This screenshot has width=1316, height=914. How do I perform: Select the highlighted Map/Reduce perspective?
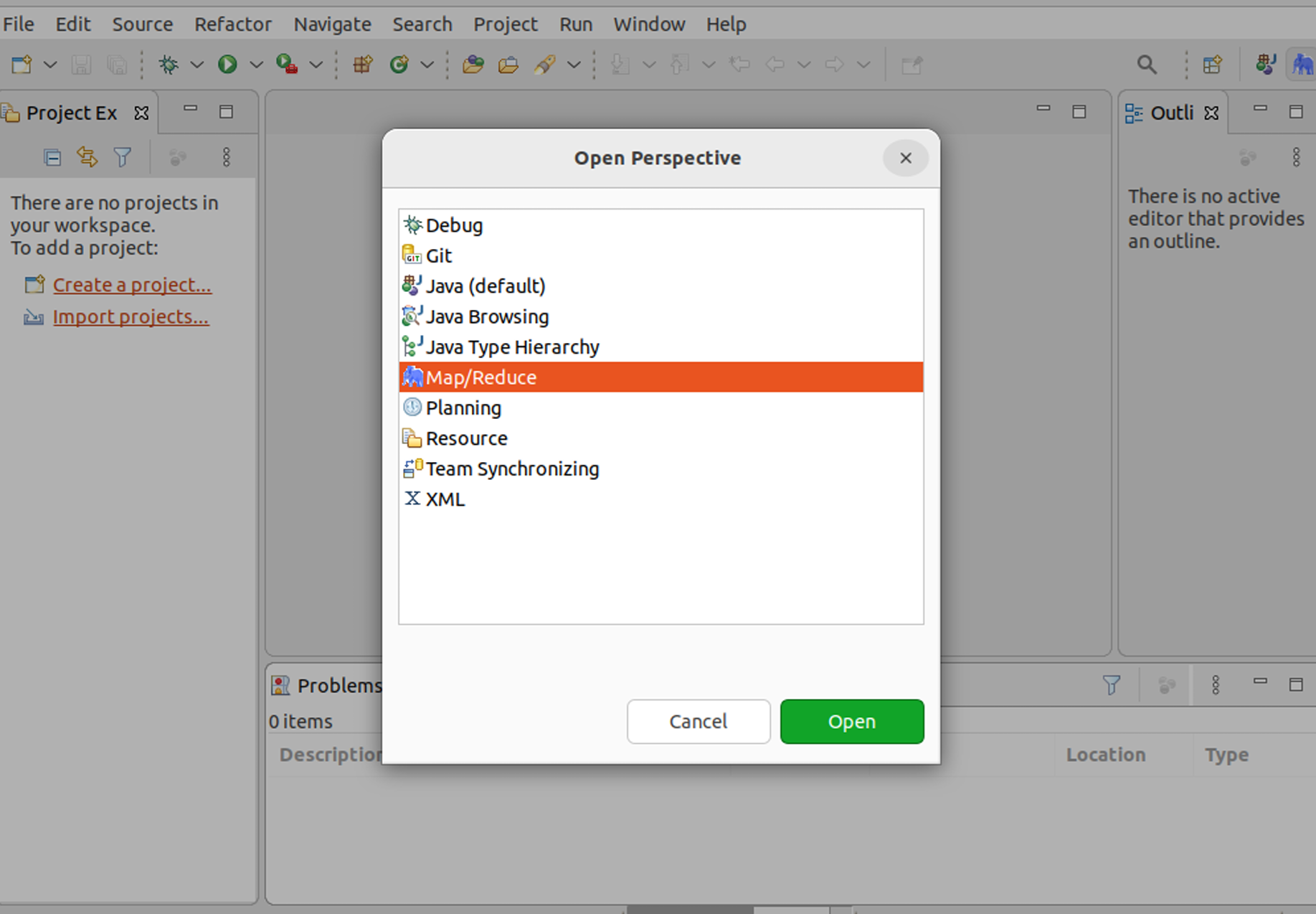tap(661, 377)
